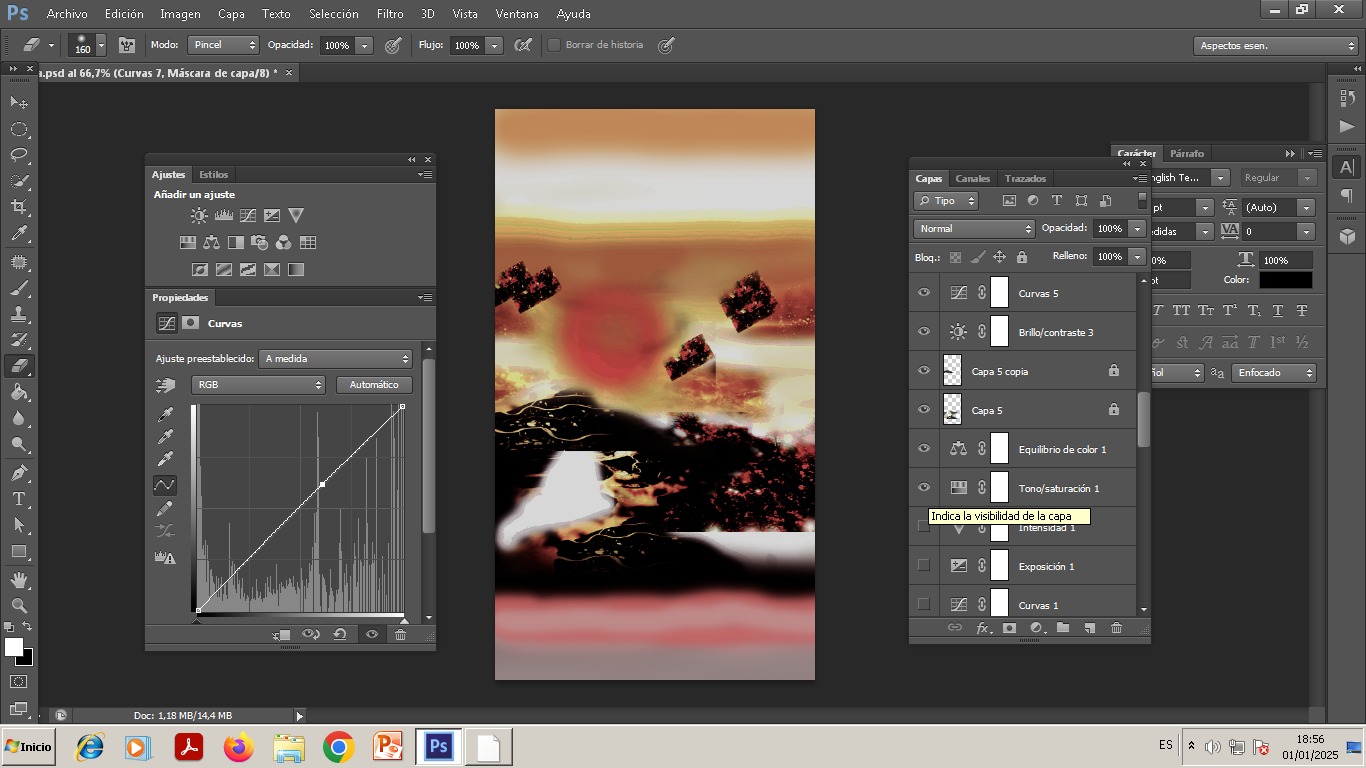Select the Horizontal Type tool
This screenshot has height=768, width=1366.
pos(19,498)
